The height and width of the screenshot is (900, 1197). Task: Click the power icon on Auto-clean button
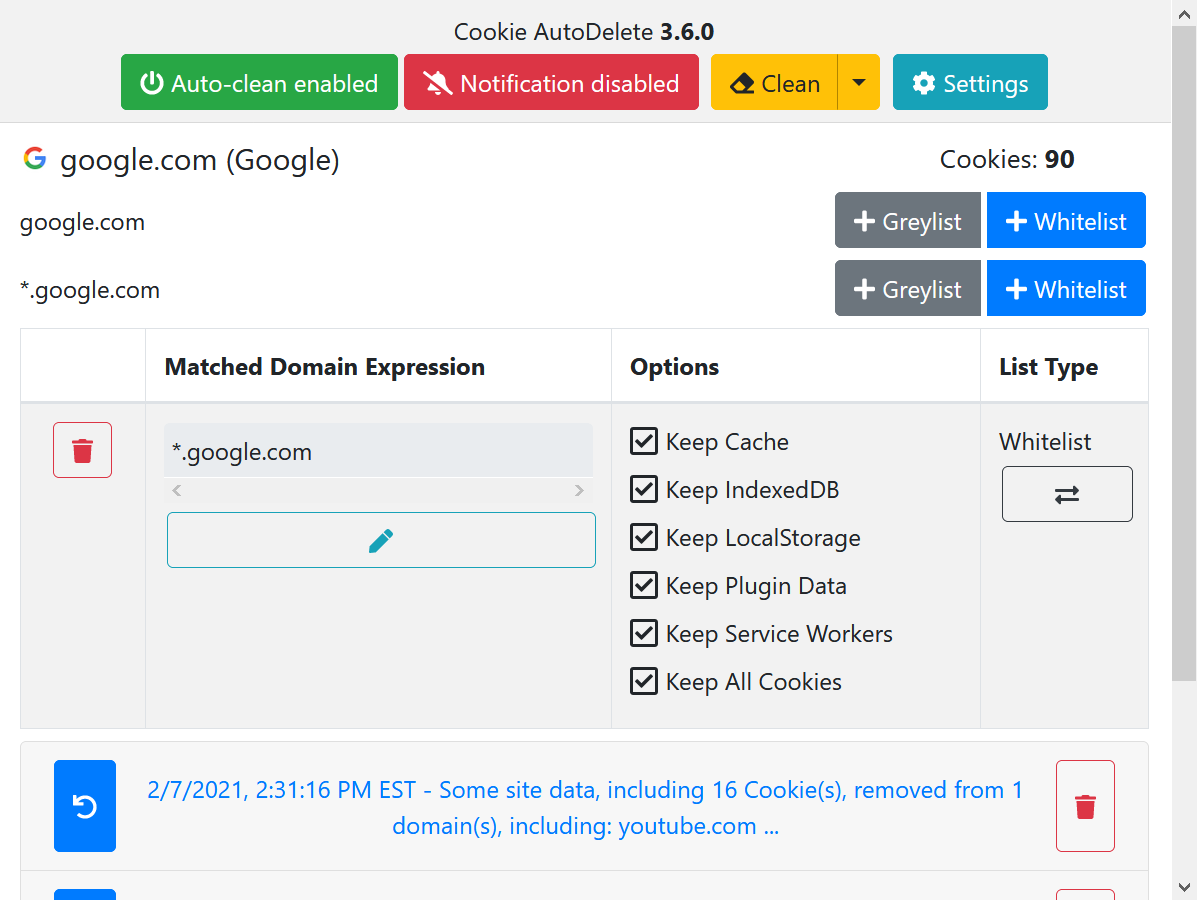tap(150, 83)
